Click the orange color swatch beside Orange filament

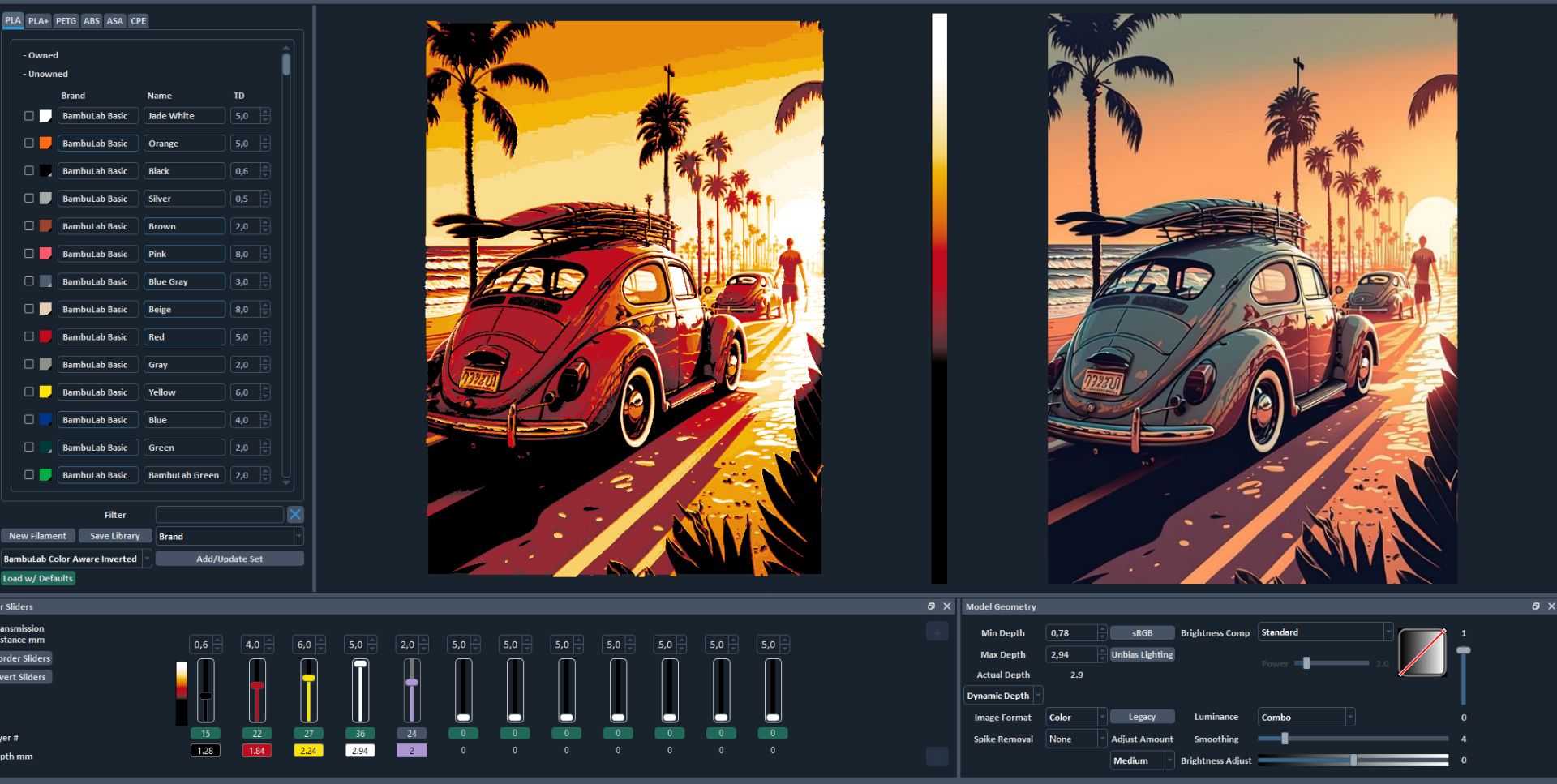click(x=46, y=144)
